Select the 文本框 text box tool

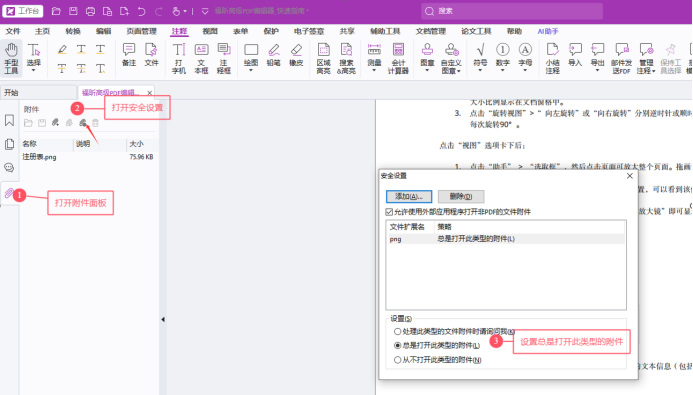(201, 58)
